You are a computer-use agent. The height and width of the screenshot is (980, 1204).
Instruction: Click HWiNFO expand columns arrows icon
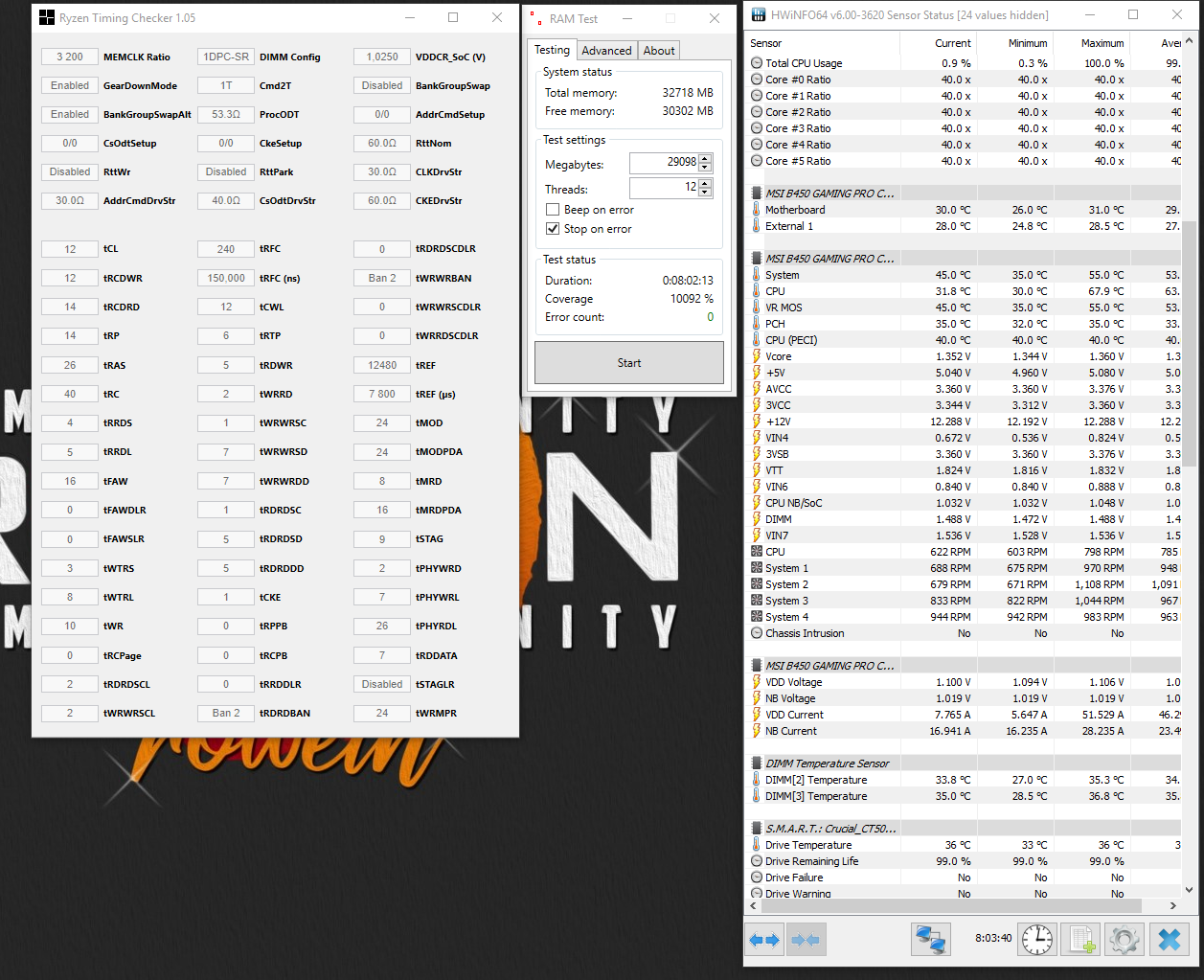click(764, 941)
